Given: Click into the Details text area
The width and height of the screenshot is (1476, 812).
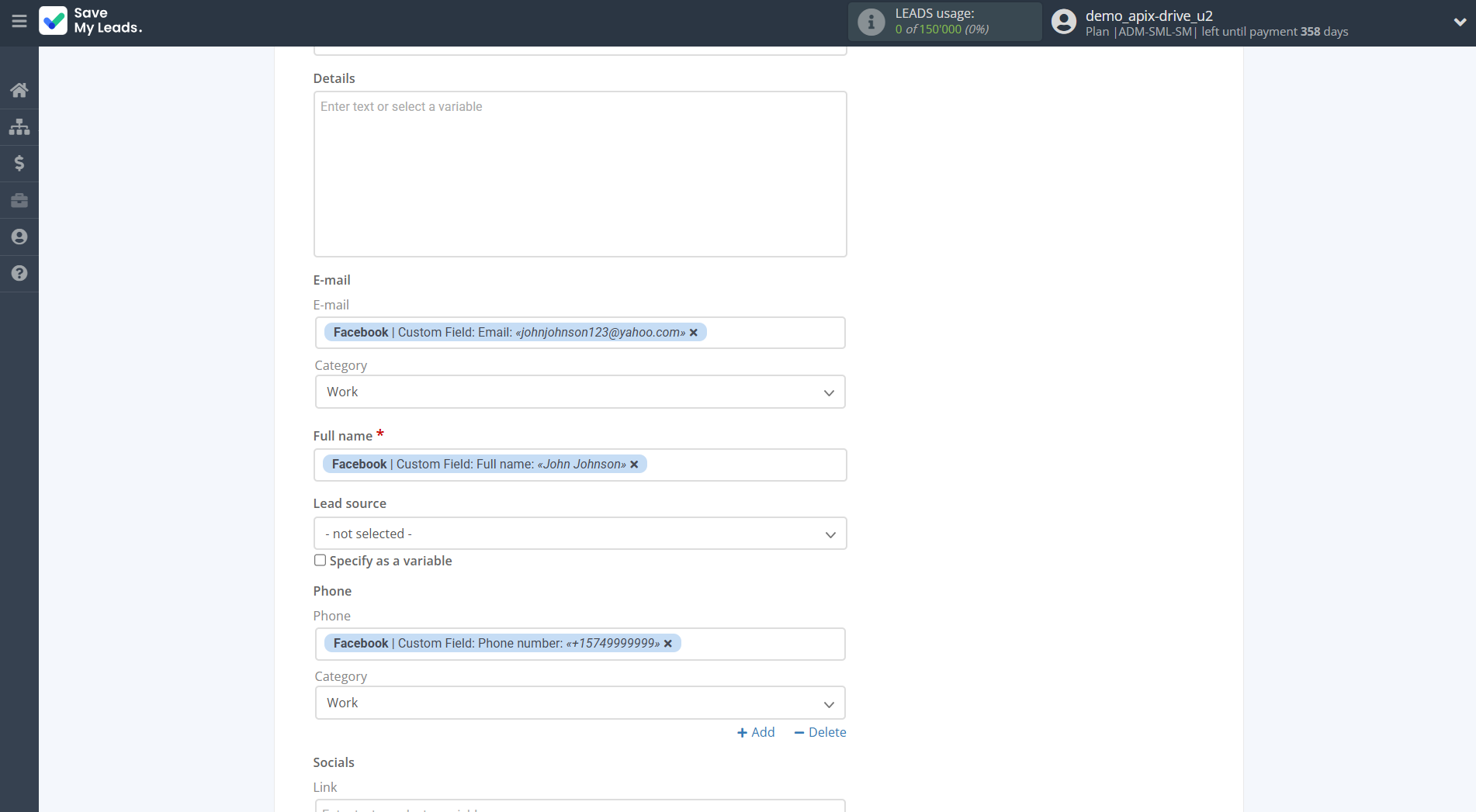Looking at the screenshot, I should 580,174.
